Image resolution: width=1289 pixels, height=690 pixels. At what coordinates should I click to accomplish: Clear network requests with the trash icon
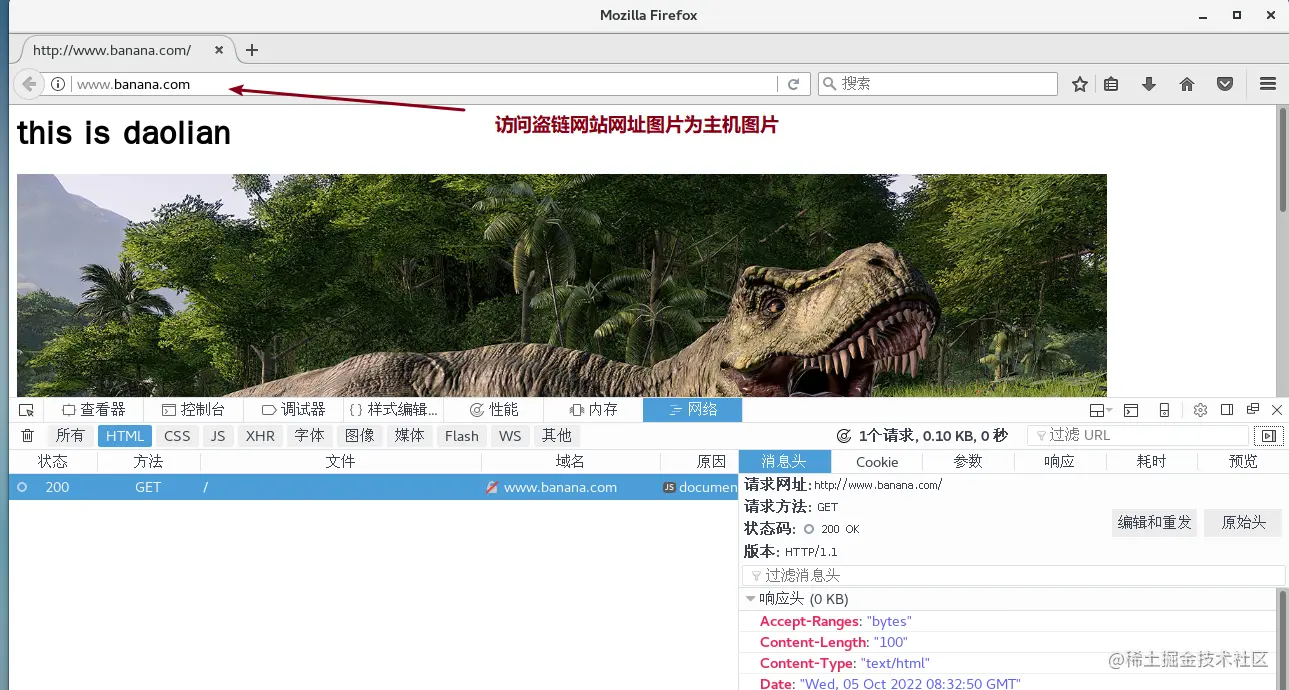pos(27,435)
